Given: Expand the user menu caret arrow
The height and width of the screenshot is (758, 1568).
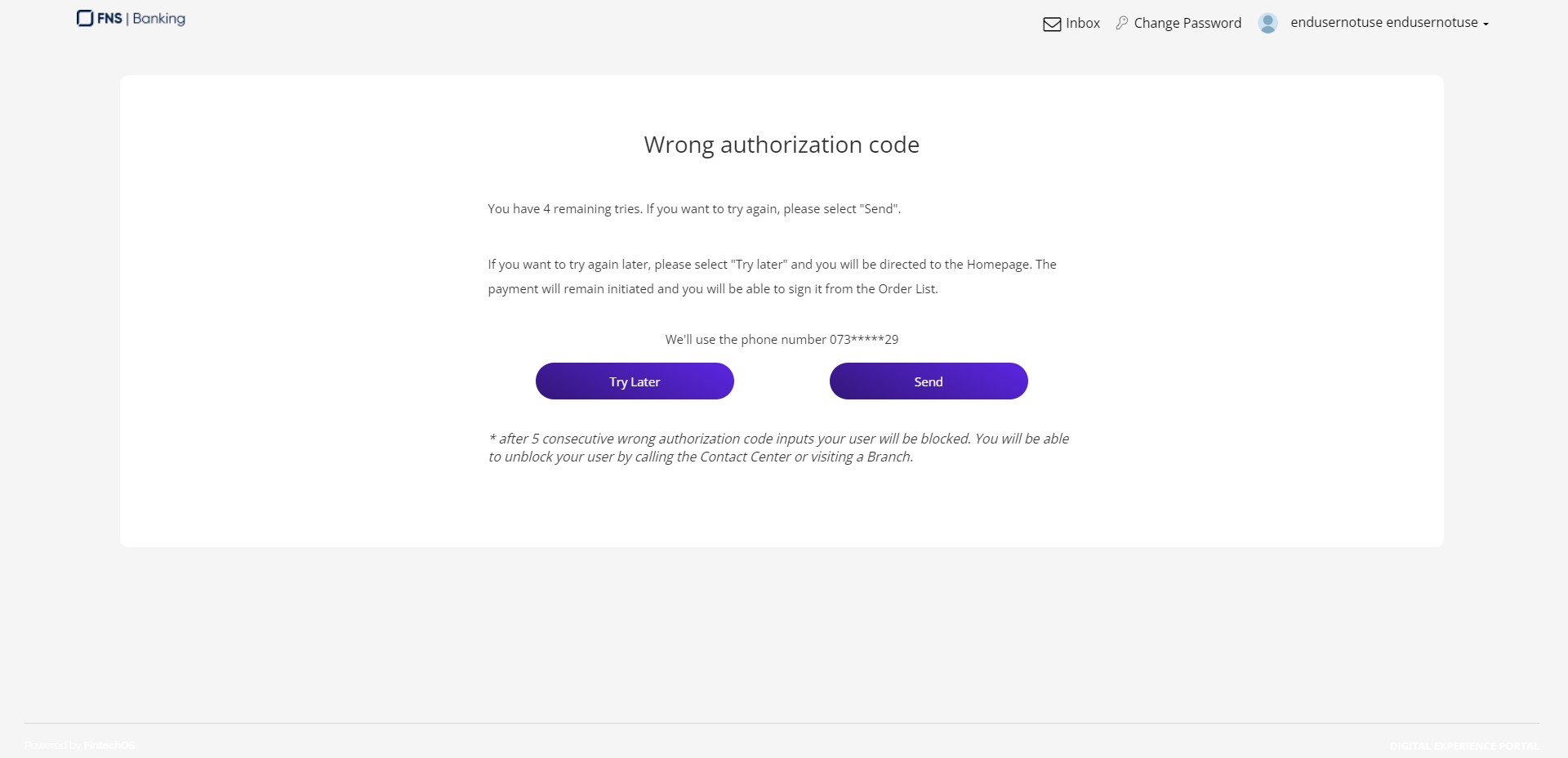Looking at the screenshot, I should [x=1486, y=25].
